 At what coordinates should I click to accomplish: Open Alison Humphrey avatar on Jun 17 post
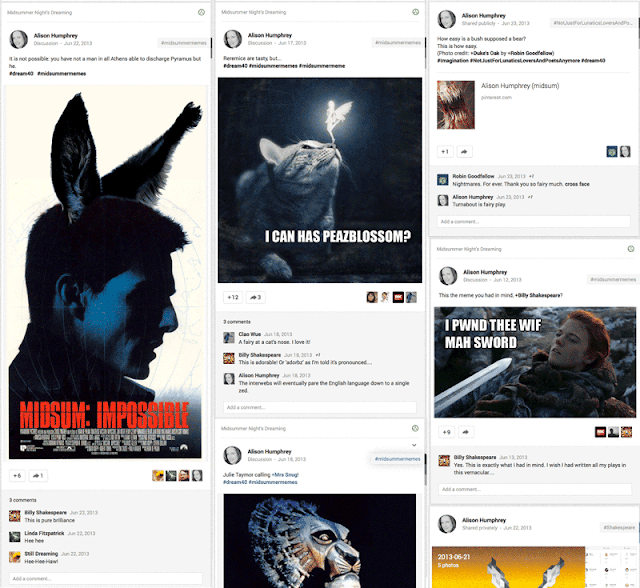pyautogui.click(x=233, y=39)
